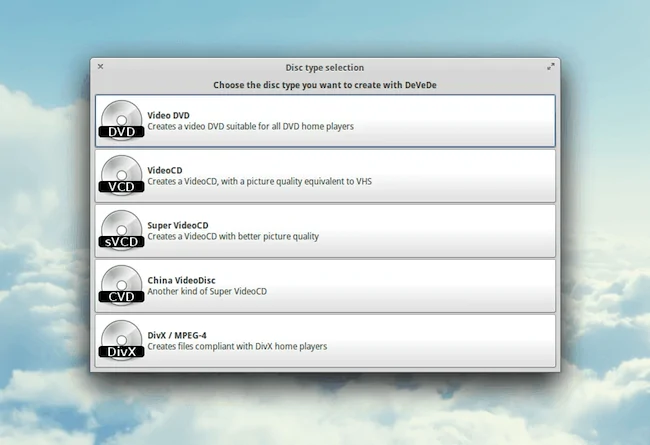Click the DVD disc icon
This screenshot has height=445, width=650.
pos(121,121)
